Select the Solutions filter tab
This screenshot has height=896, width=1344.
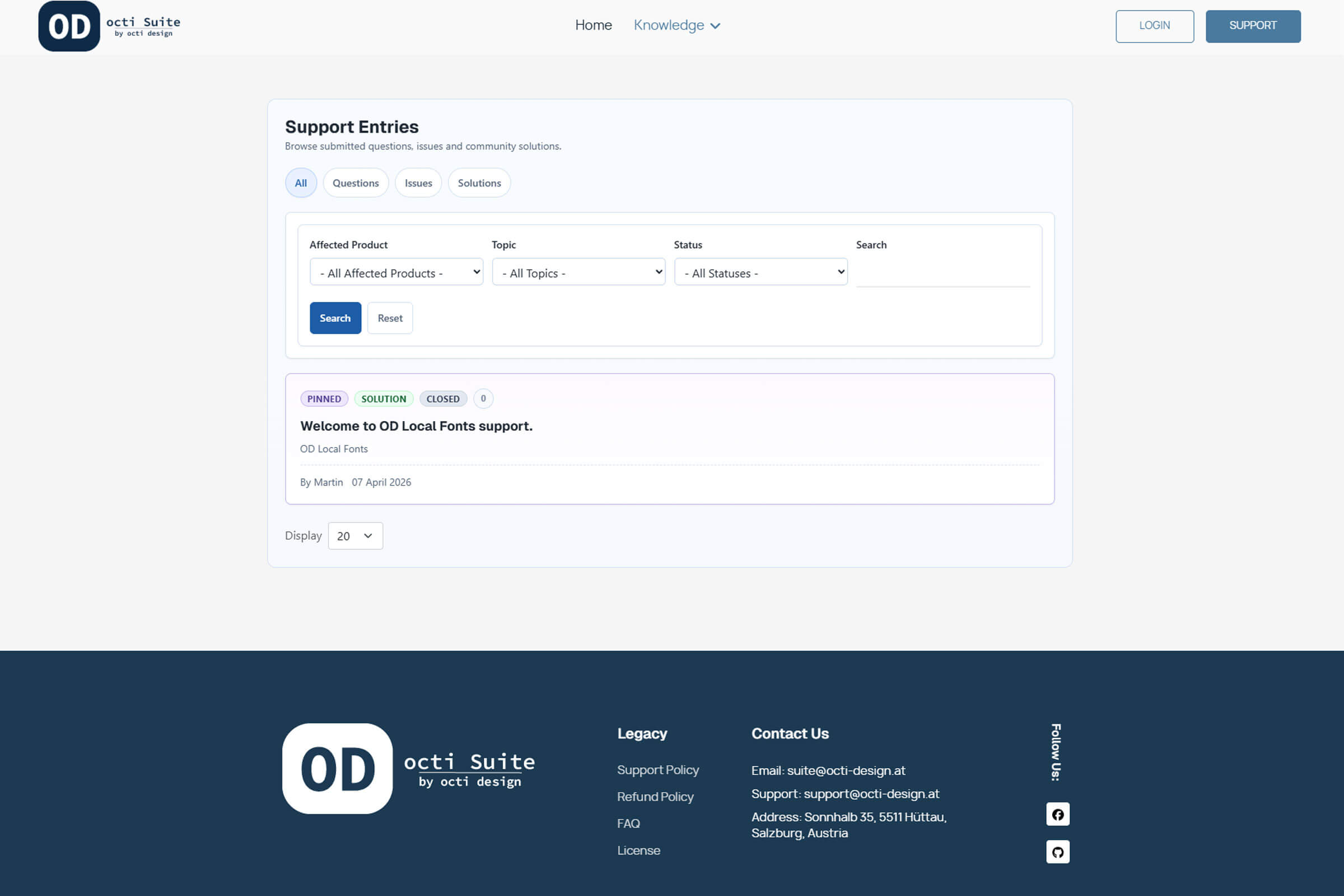479,183
